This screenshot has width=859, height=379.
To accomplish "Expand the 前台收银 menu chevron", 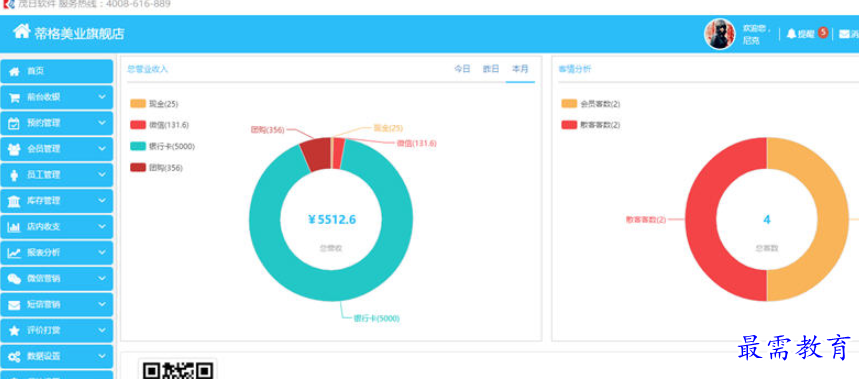I will click(x=102, y=97).
